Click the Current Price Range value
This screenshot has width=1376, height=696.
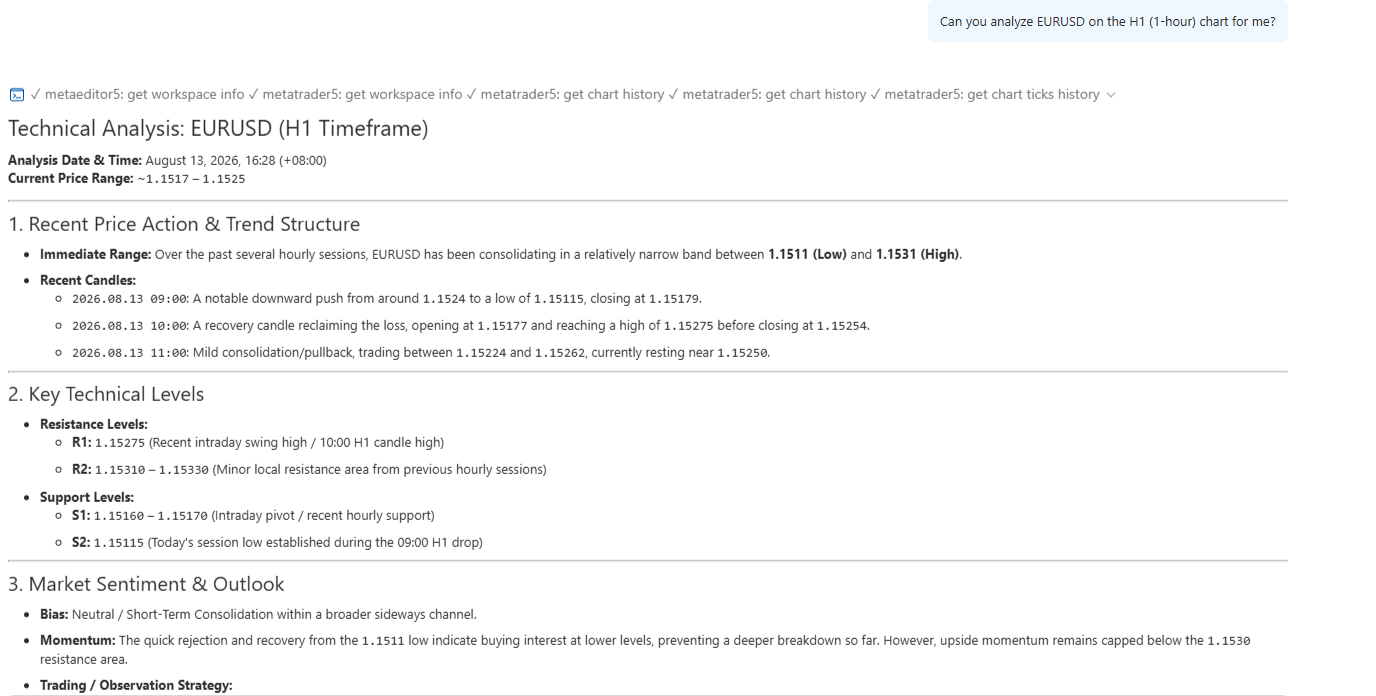pos(191,179)
